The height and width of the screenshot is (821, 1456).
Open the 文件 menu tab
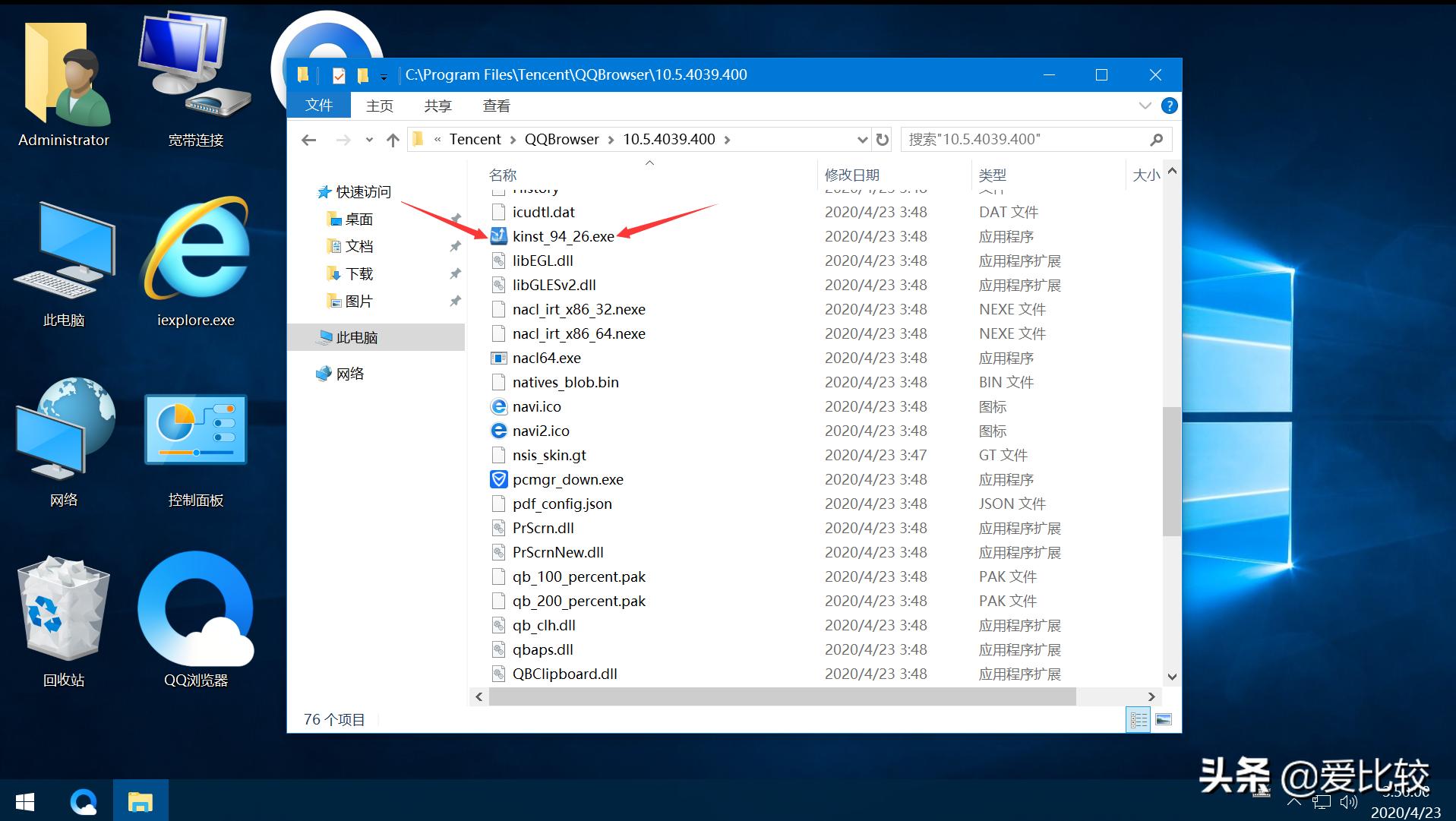click(319, 106)
